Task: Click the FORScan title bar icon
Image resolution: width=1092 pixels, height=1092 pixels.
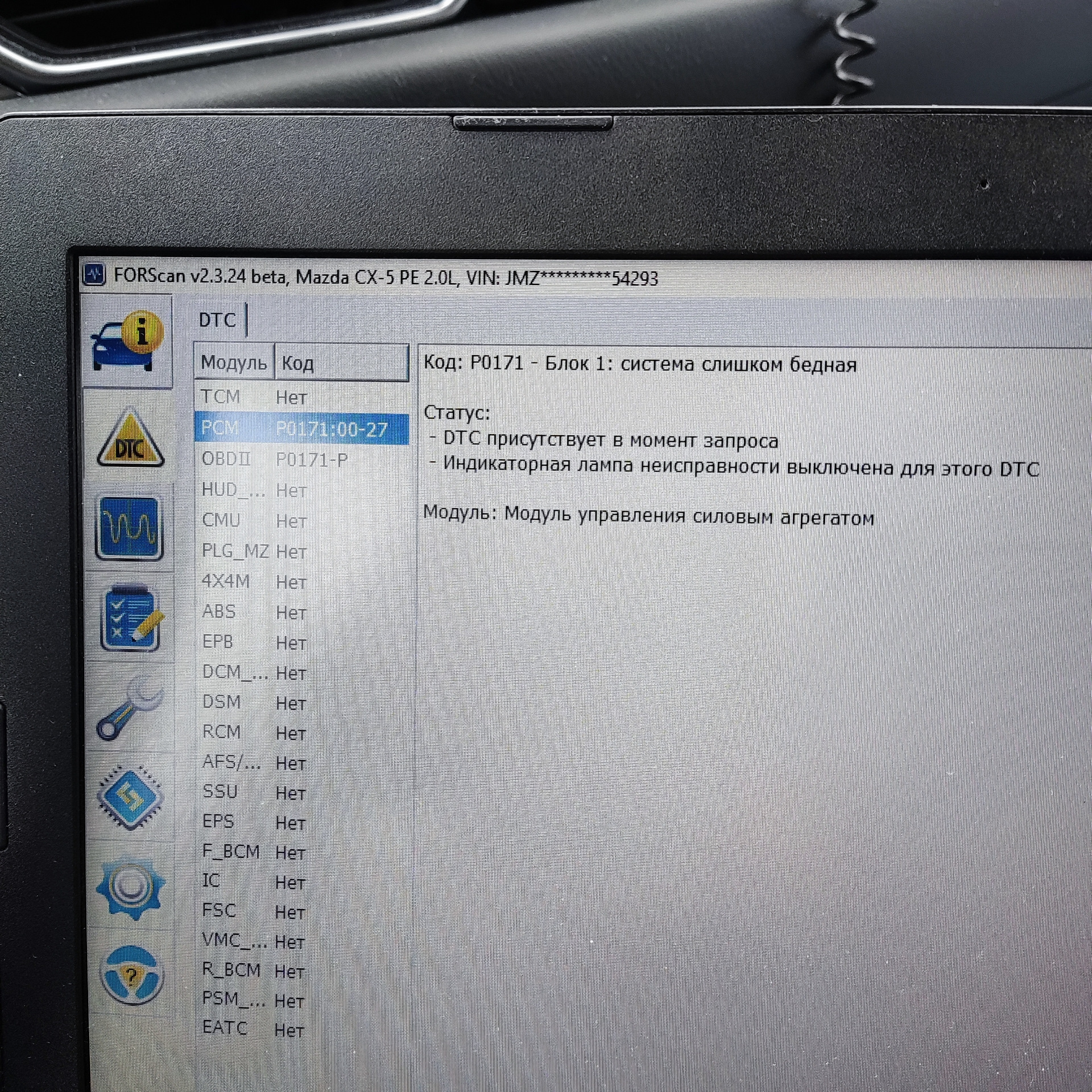Action: (94, 275)
